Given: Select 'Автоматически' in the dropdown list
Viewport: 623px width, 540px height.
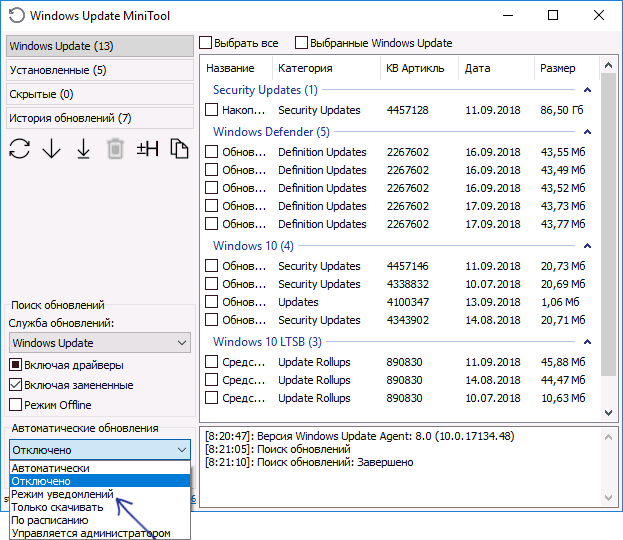Looking at the screenshot, I should pos(100,468).
